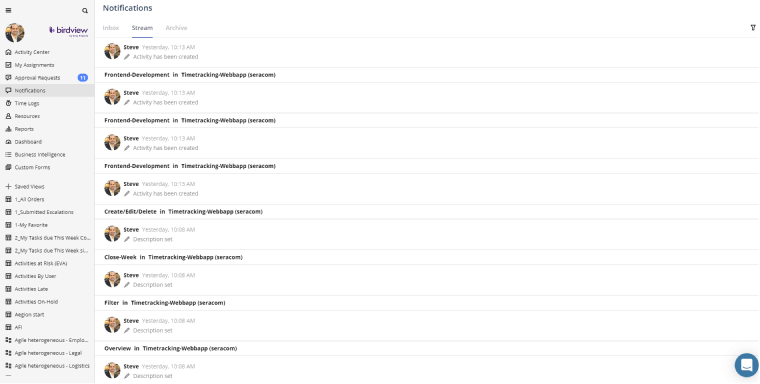
Task: Open the notifications filter funnel icon
Action: click(753, 28)
